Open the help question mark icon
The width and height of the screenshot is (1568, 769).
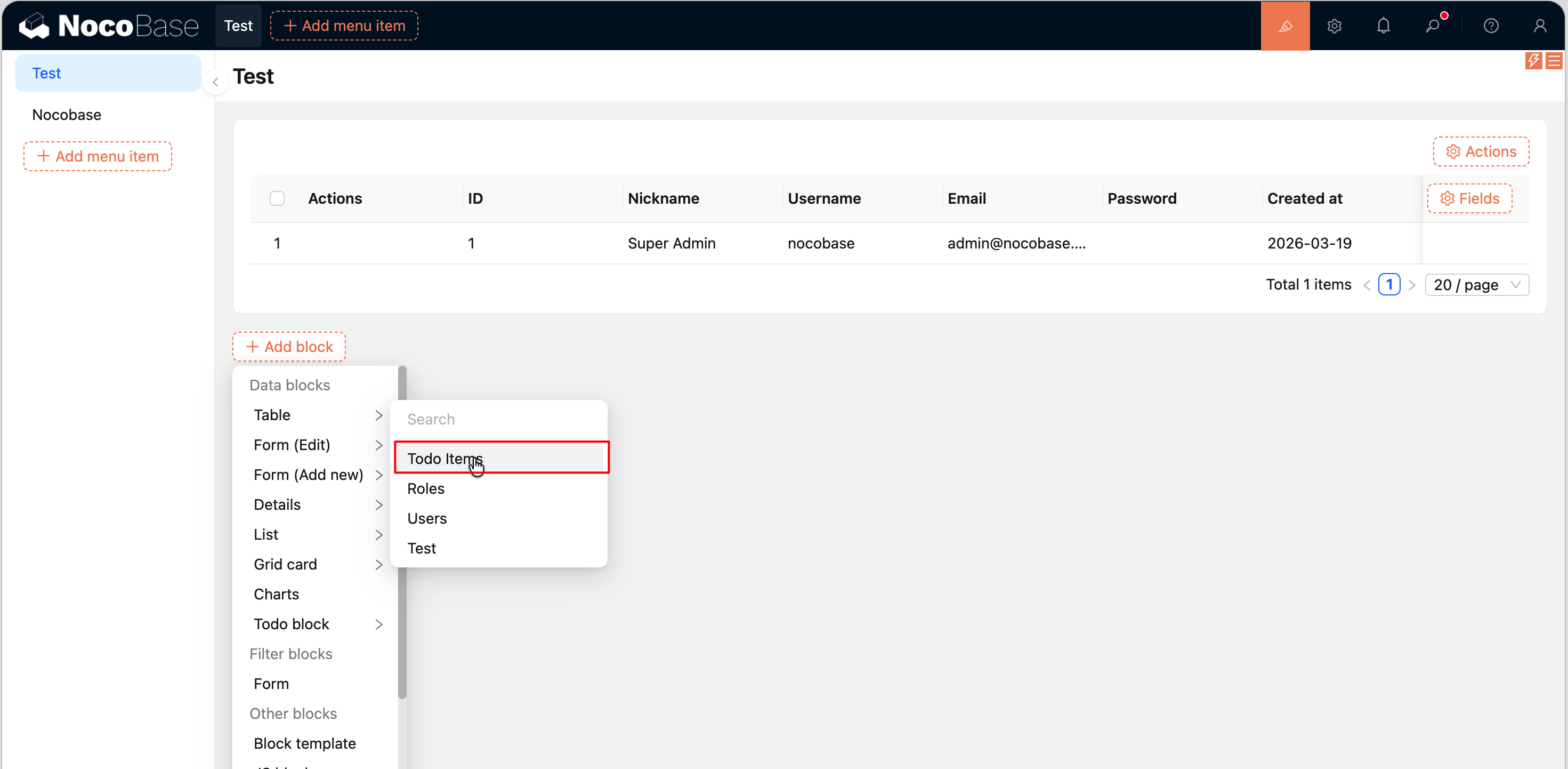click(1491, 26)
